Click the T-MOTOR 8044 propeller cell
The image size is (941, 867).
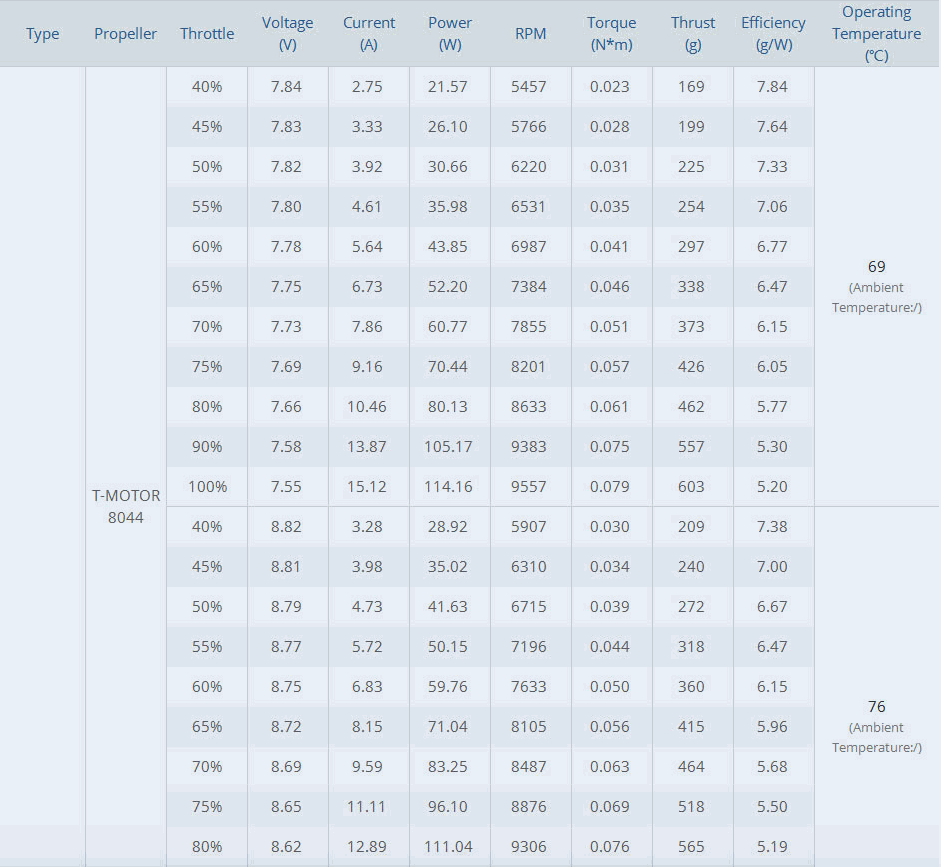pyautogui.click(x=126, y=506)
